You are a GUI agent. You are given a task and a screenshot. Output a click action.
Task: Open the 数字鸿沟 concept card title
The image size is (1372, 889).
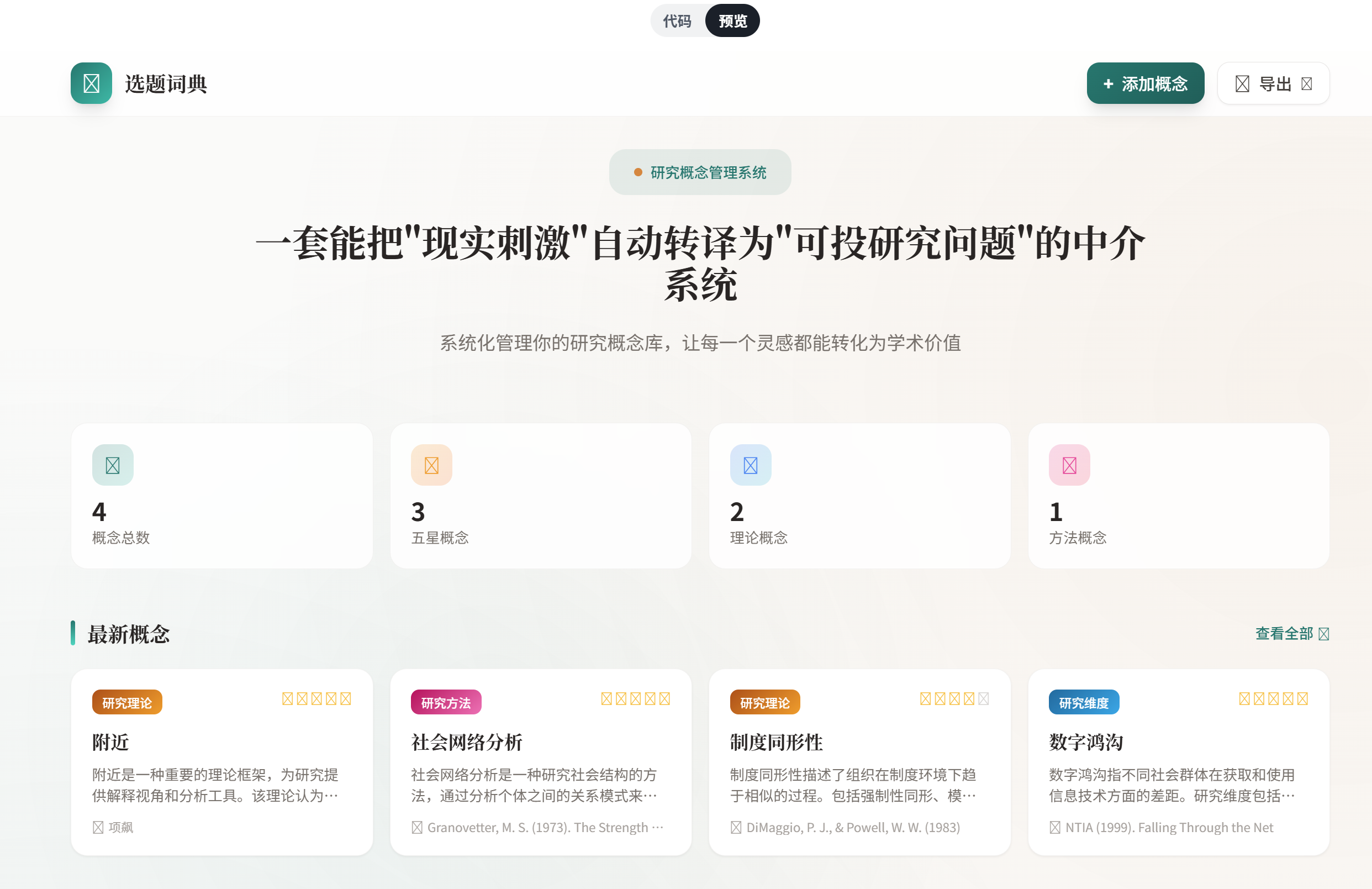(1085, 742)
